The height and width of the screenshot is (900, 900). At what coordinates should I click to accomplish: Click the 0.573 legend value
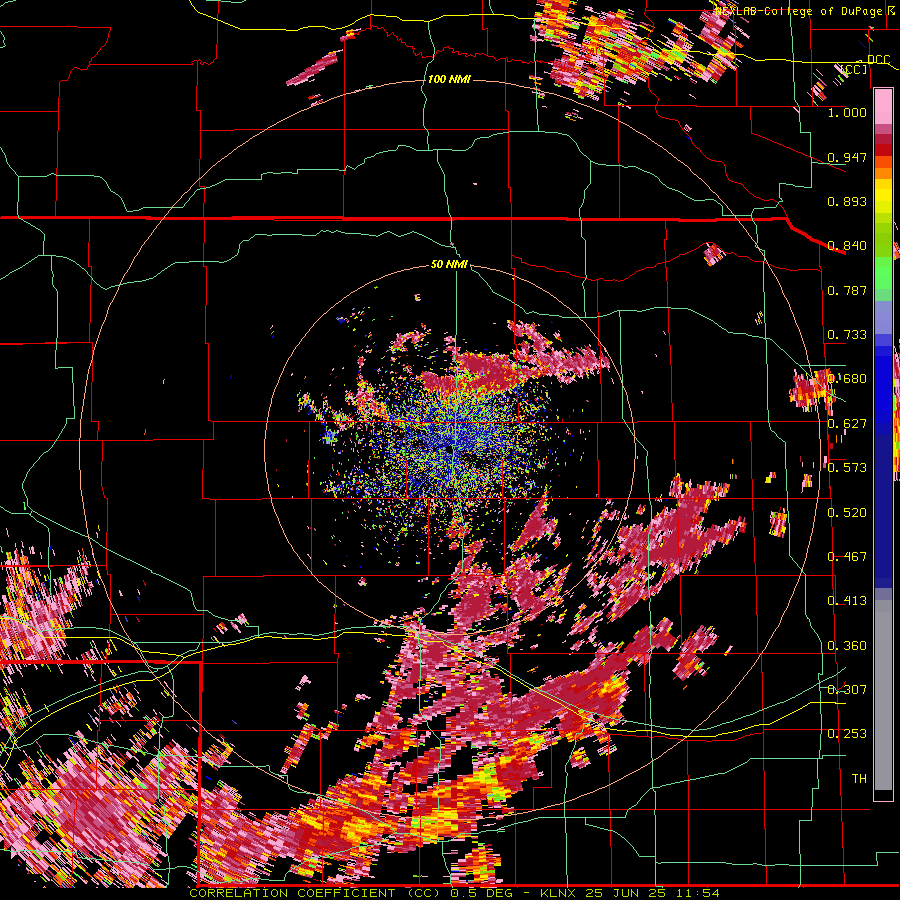tap(847, 468)
